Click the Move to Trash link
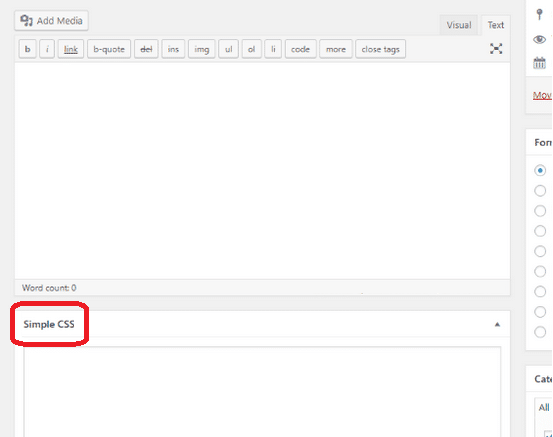Image resolution: width=553 pixels, height=437 pixels. coord(542,95)
